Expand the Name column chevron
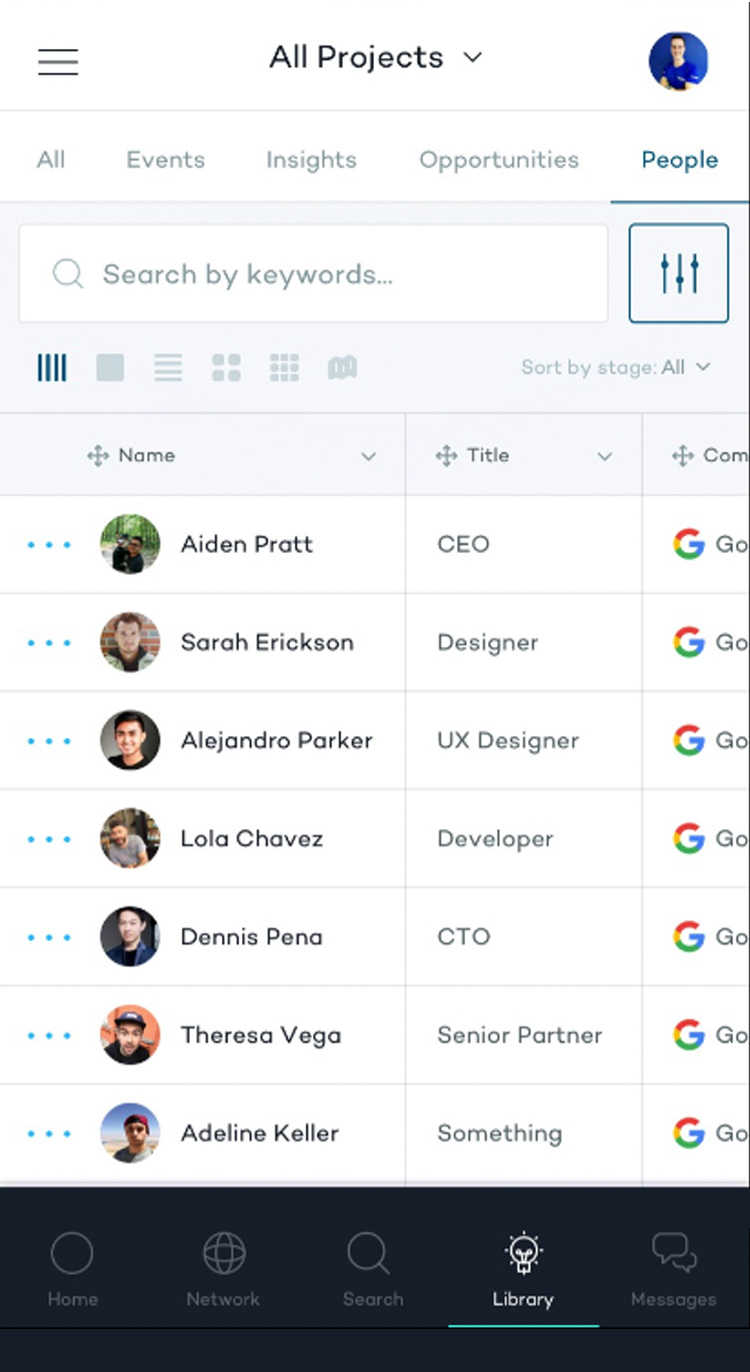This screenshot has height=1372, width=750. (x=368, y=456)
